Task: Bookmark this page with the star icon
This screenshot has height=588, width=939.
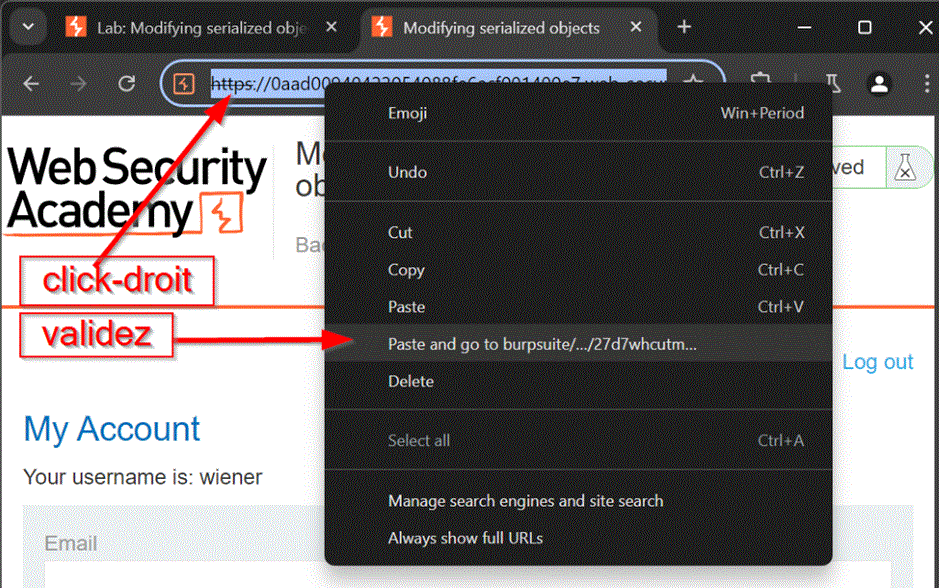Action: (x=692, y=84)
